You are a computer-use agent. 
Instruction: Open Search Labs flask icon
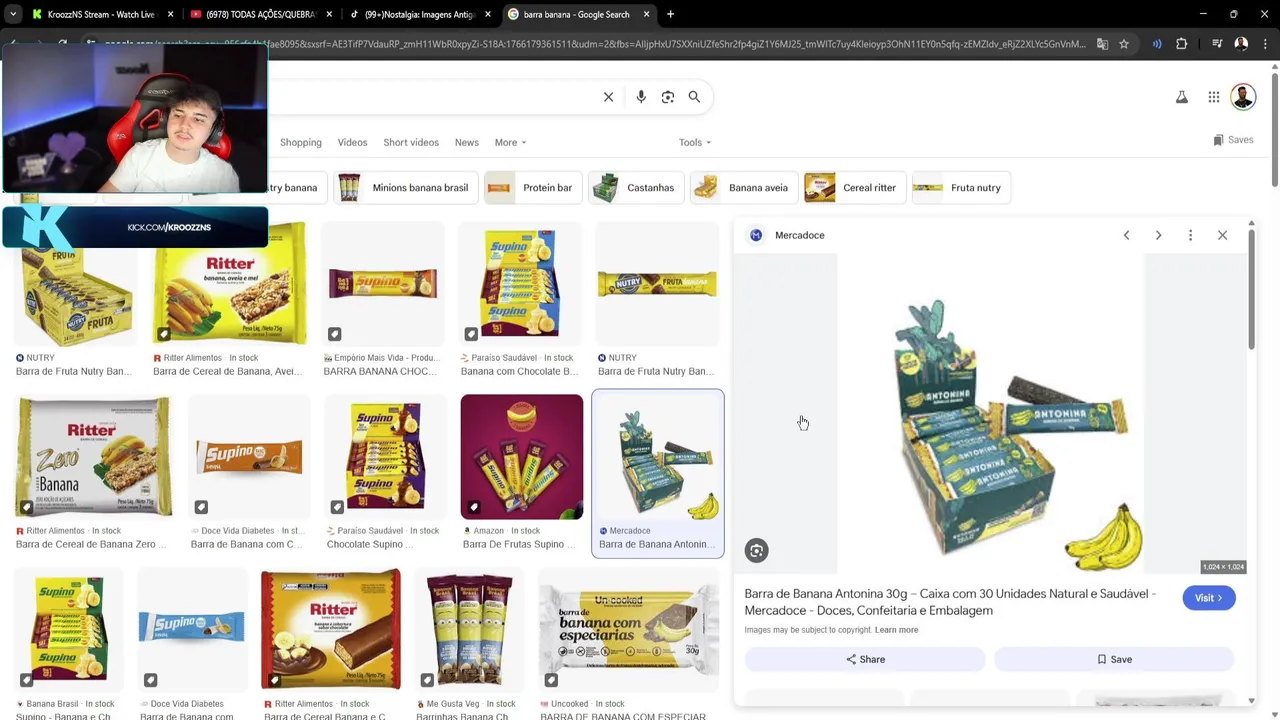(1182, 97)
